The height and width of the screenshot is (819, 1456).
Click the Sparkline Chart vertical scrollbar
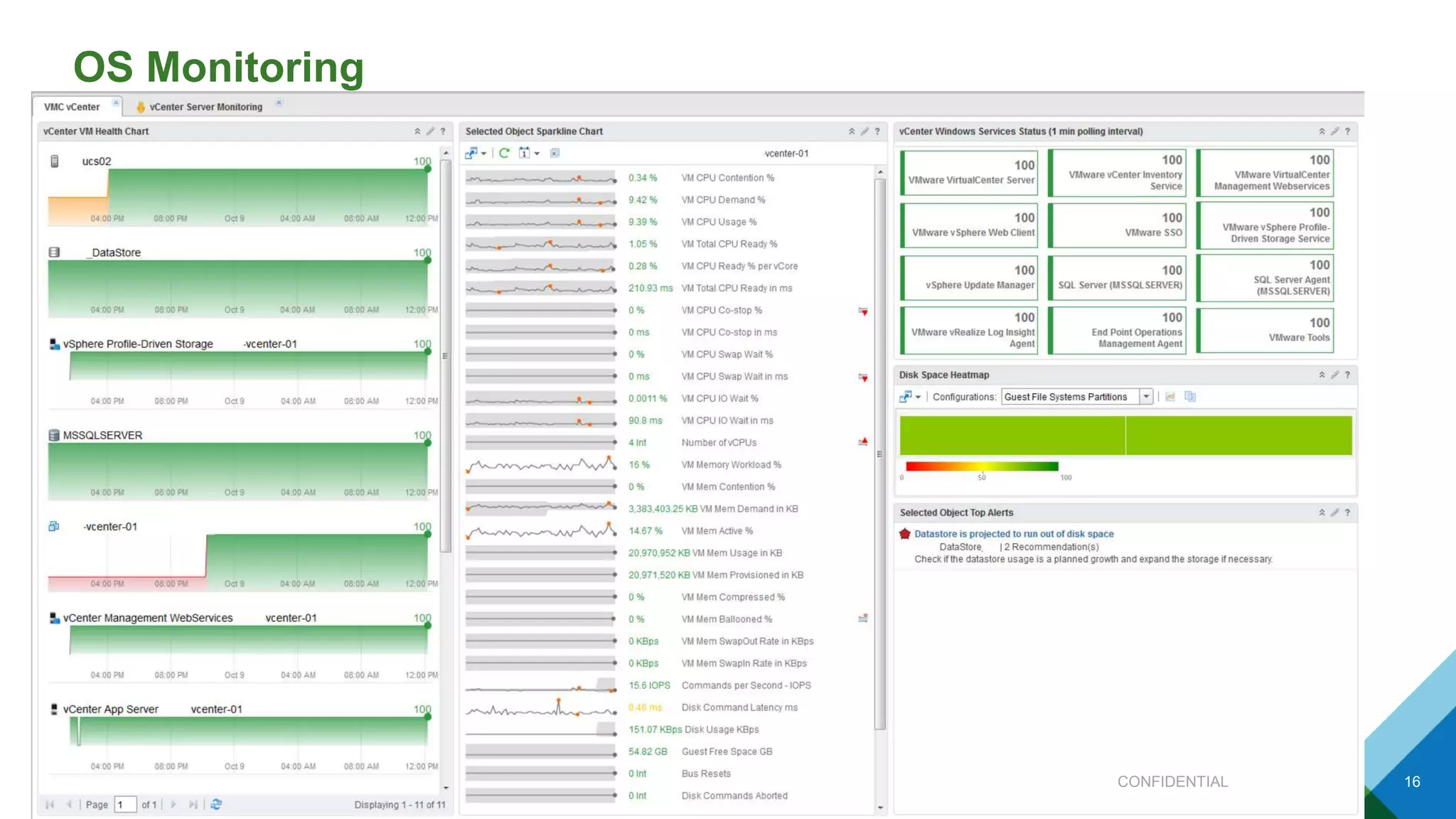tap(880, 454)
